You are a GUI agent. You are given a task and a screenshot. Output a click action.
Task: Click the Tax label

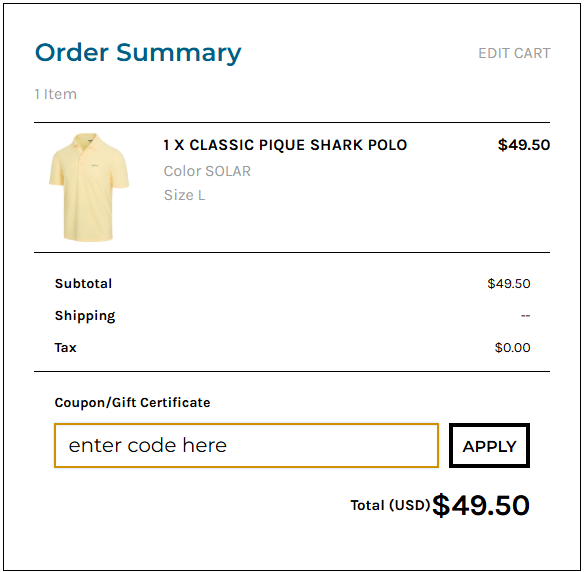coord(65,348)
